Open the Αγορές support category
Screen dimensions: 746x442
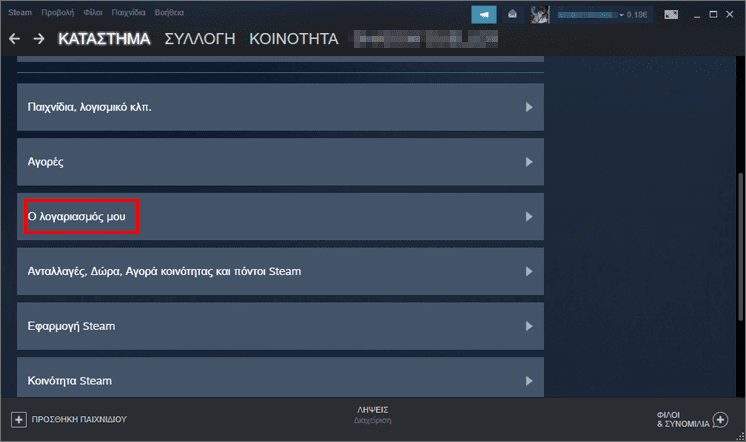tap(280, 162)
